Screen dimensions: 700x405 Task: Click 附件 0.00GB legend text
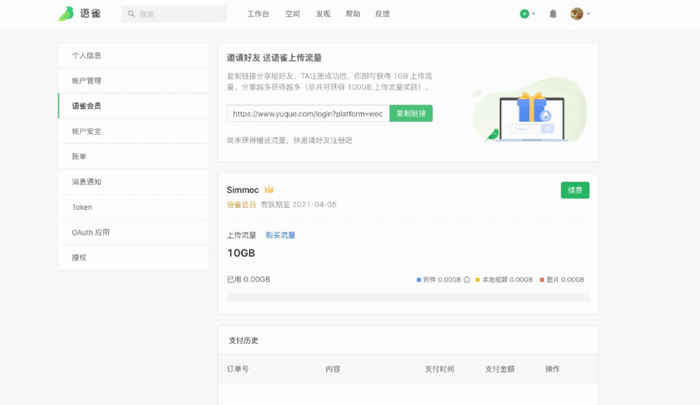pyautogui.click(x=442, y=280)
